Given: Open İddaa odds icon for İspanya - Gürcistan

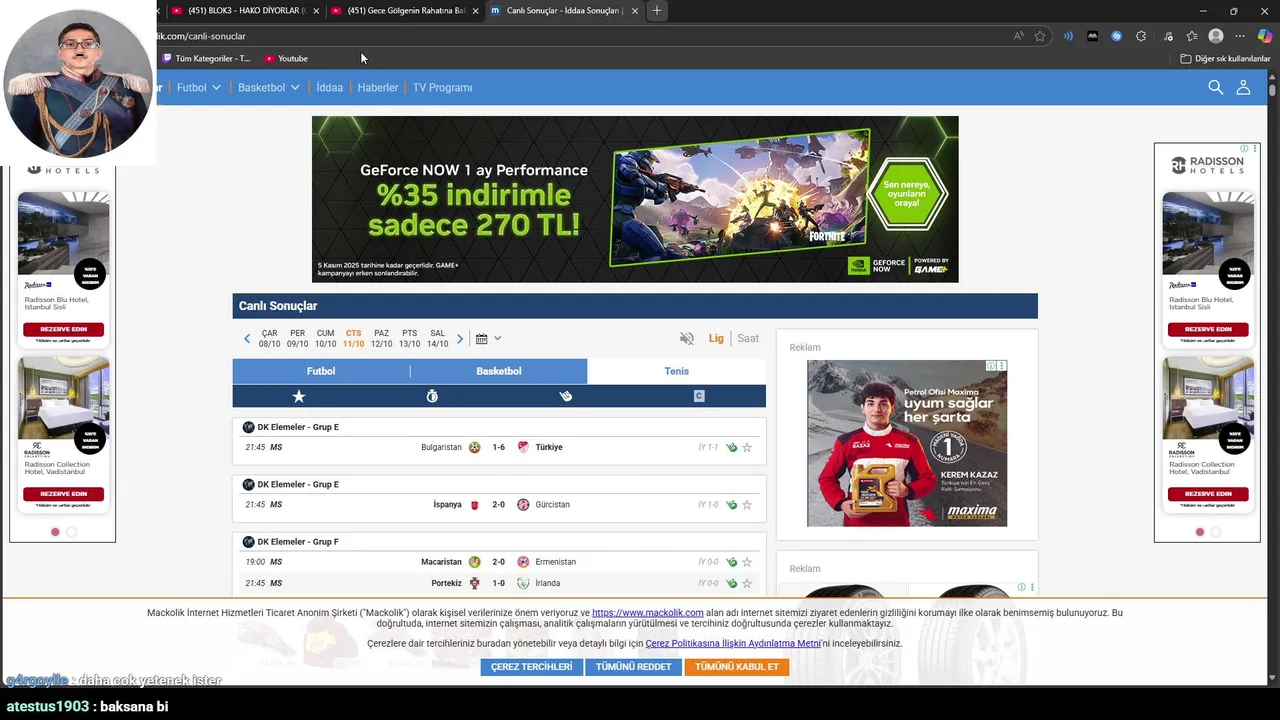Looking at the screenshot, I should click(x=731, y=505).
